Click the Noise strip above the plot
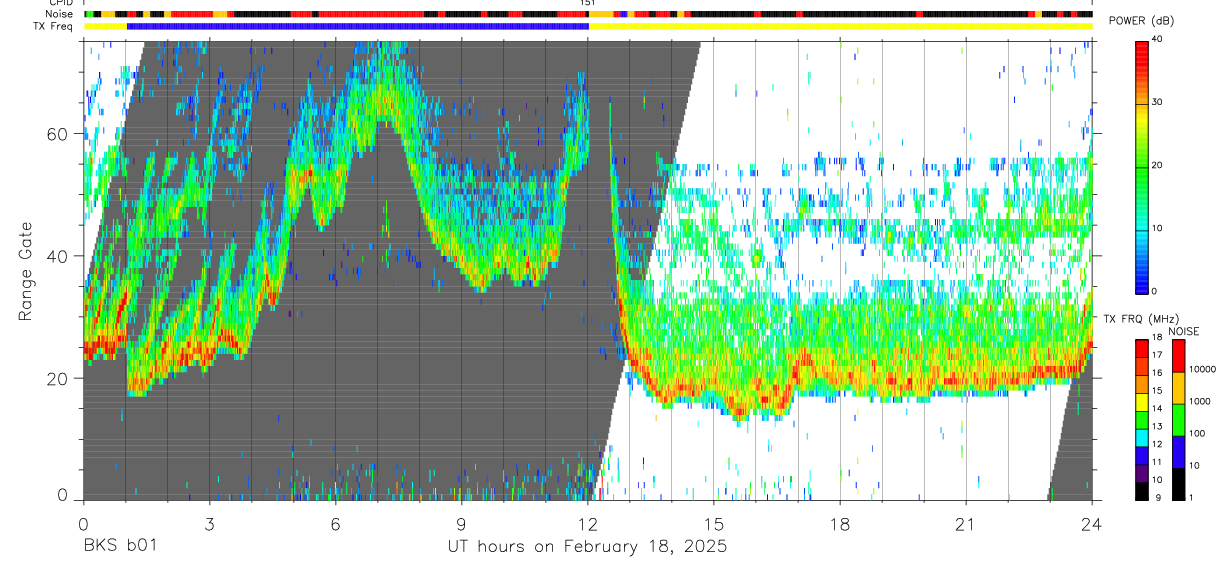This screenshot has width=1228, height=567. coord(588,15)
